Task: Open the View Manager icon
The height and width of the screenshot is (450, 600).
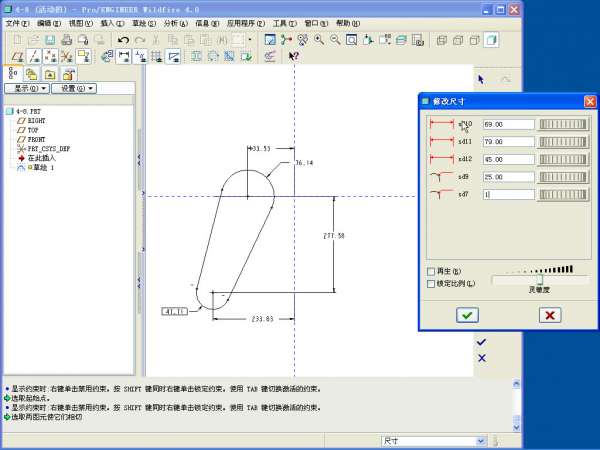Action: click(417, 40)
